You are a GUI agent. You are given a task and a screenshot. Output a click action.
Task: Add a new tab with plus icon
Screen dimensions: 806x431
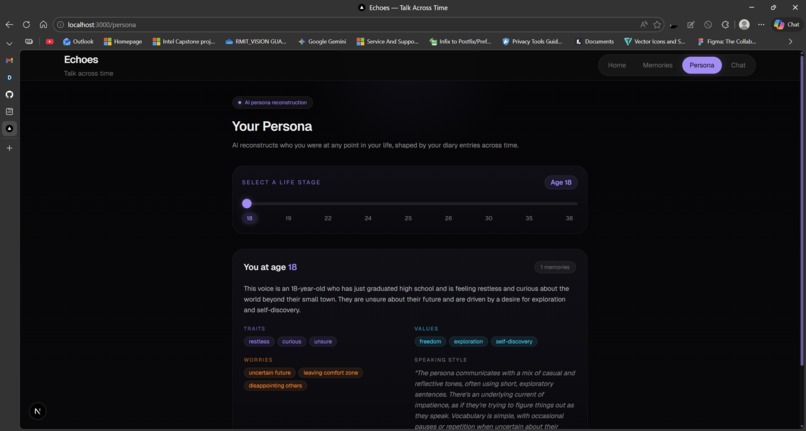[x=9, y=148]
